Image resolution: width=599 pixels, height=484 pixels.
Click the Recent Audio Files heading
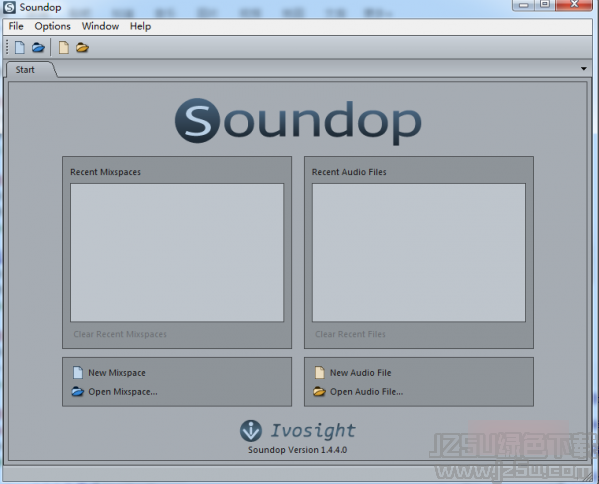349,172
